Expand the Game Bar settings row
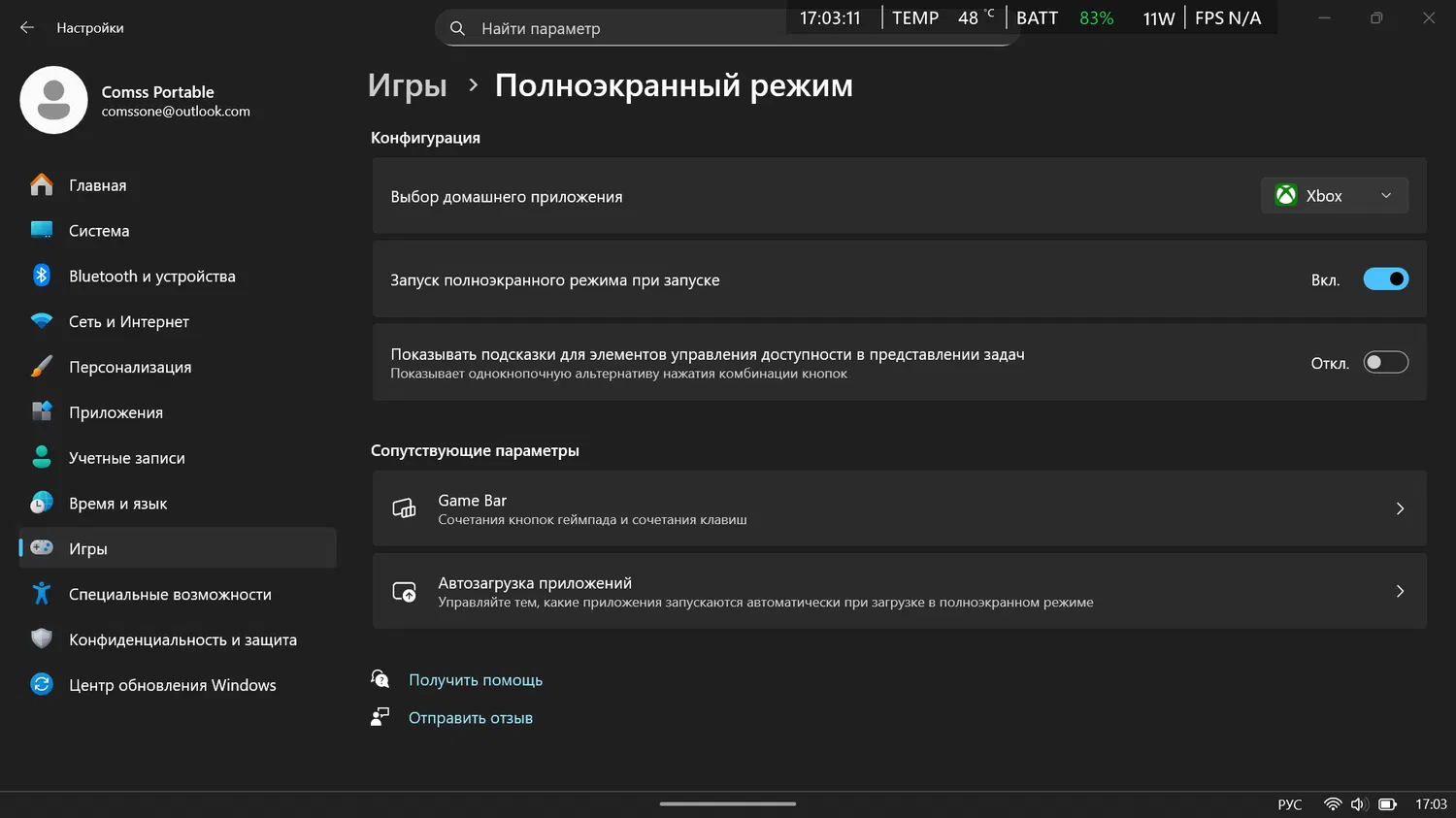 [1400, 507]
